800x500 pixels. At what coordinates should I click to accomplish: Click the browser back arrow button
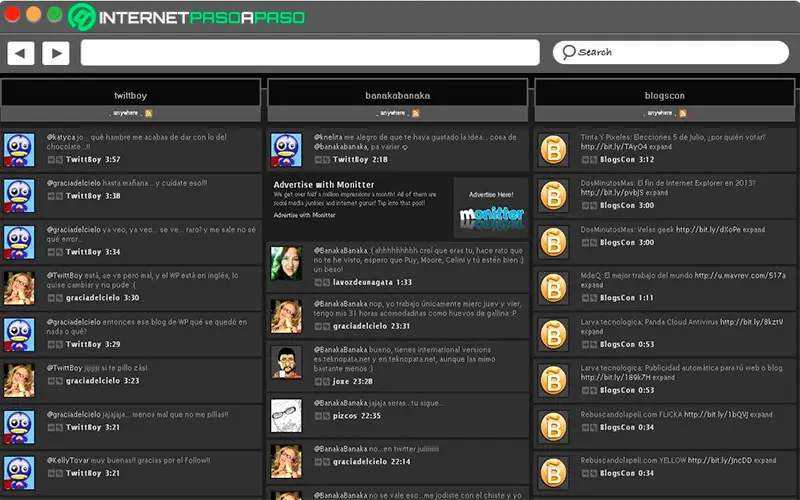pyautogui.click(x=20, y=53)
